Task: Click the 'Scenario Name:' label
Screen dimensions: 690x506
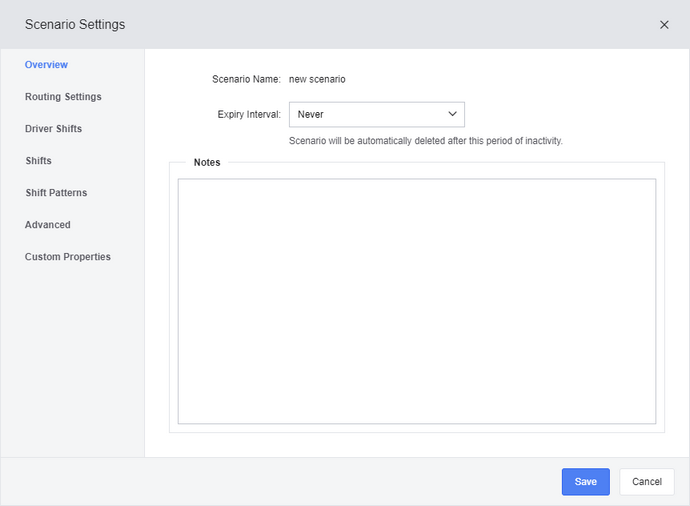Action: point(246,79)
